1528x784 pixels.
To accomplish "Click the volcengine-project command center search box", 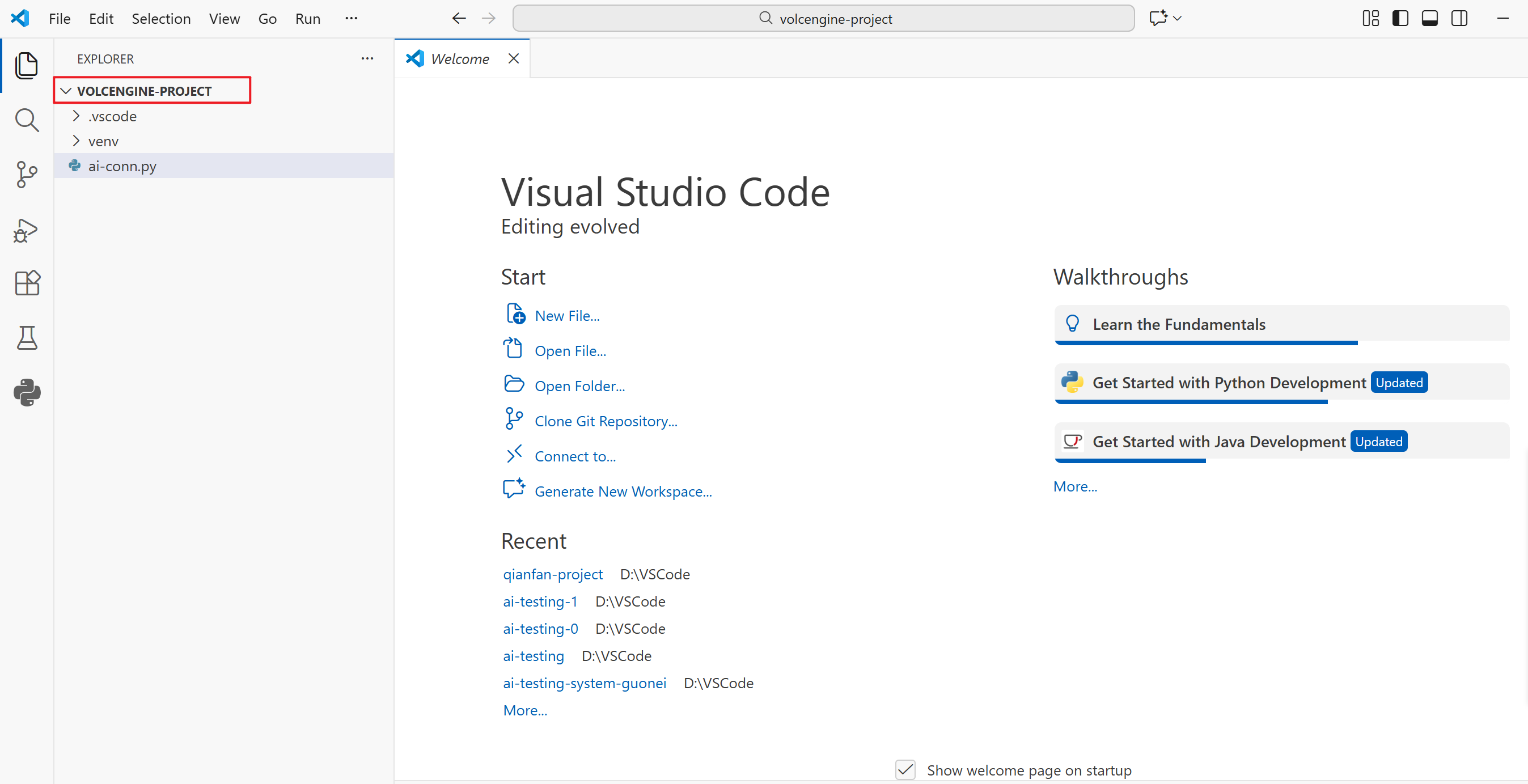I will [823, 18].
